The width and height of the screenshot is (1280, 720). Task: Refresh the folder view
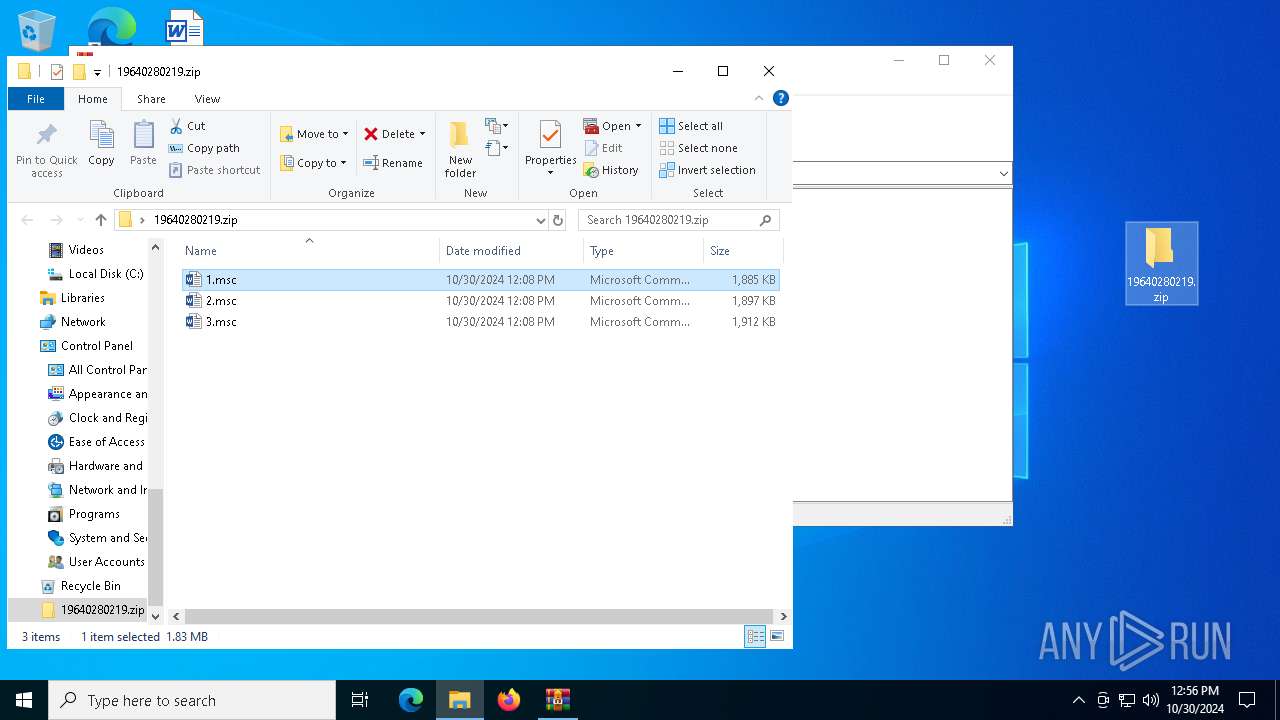(x=558, y=220)
